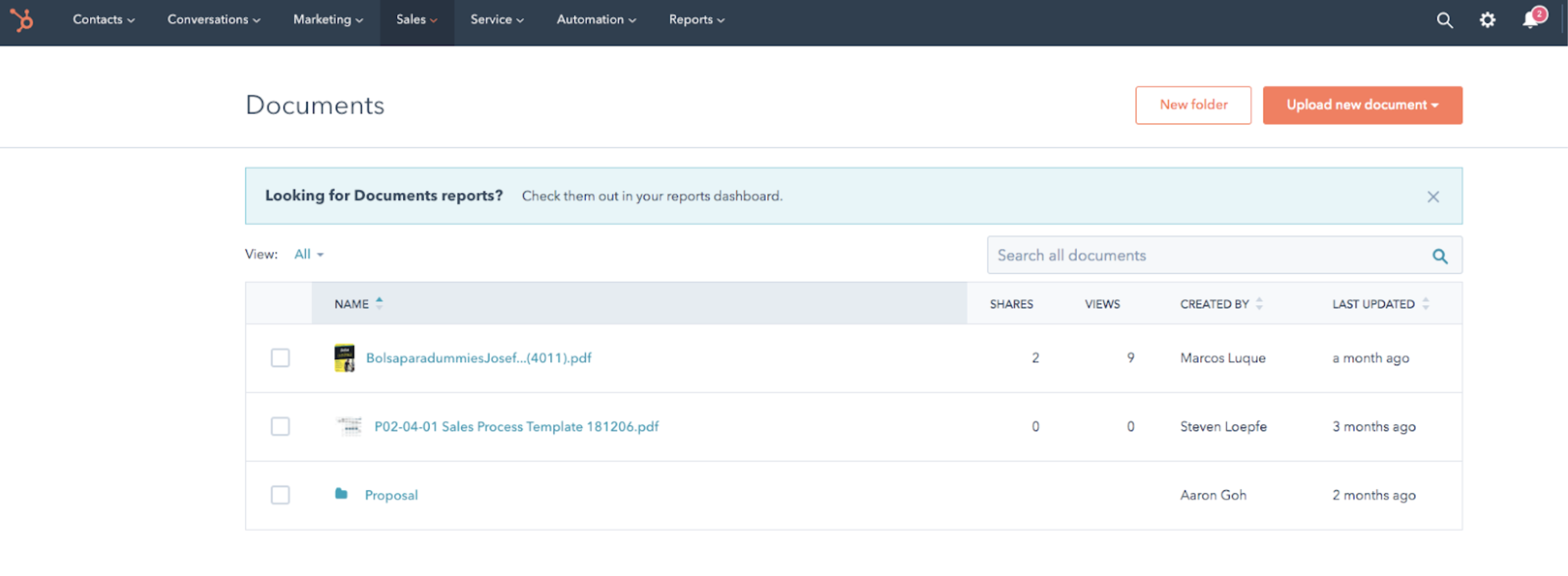Viewport: 1568px width, 576px height.
Task: Open the Bolsaparadummies PDF thumbnail
Action: [x=345, y=358]
